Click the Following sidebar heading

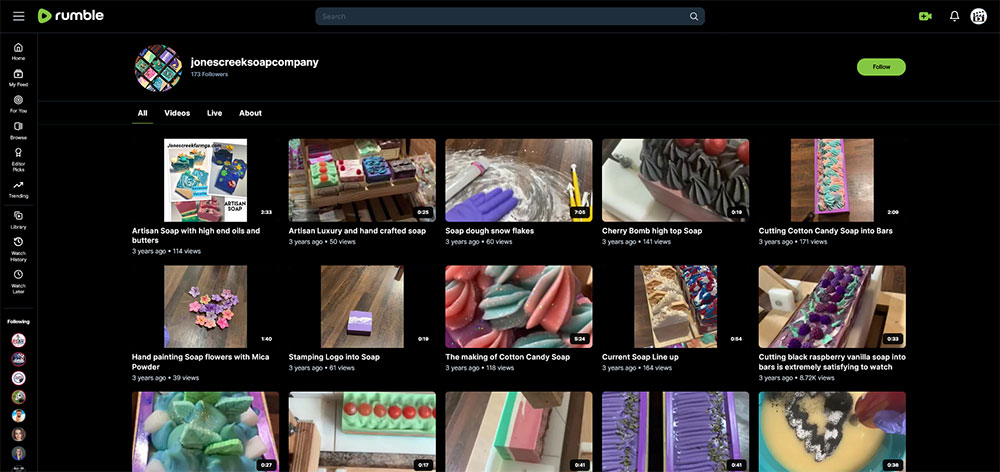click(18, 321)
